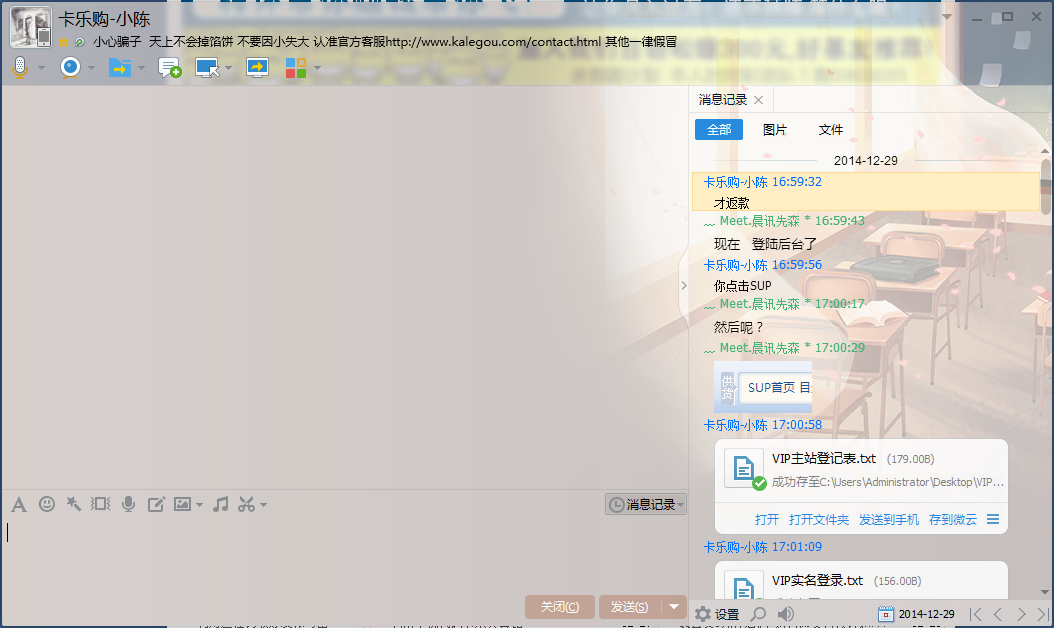Viewport: 1054px width, 628px height.
Task: Open font settings with the A icon
Action: tap(18, 504)
